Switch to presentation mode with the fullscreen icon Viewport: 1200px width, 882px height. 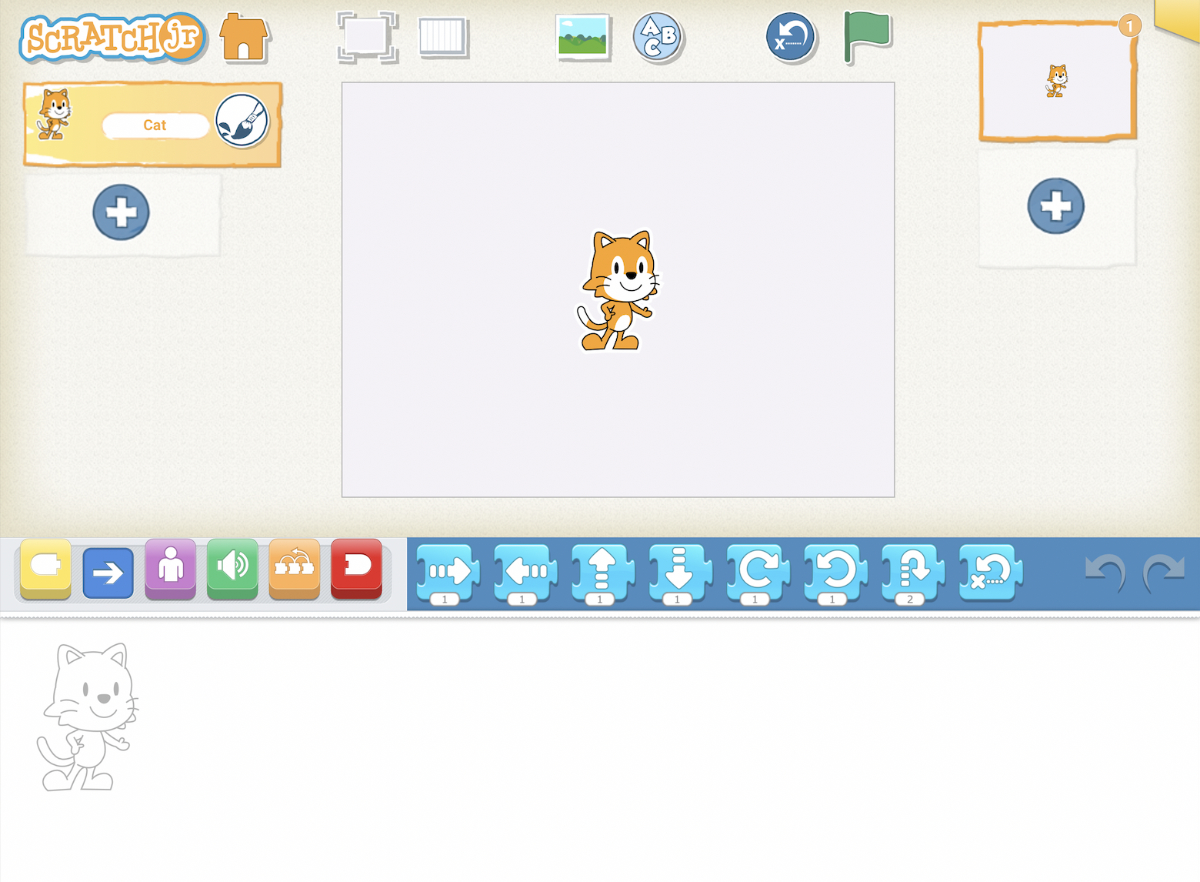pos(367,37)
